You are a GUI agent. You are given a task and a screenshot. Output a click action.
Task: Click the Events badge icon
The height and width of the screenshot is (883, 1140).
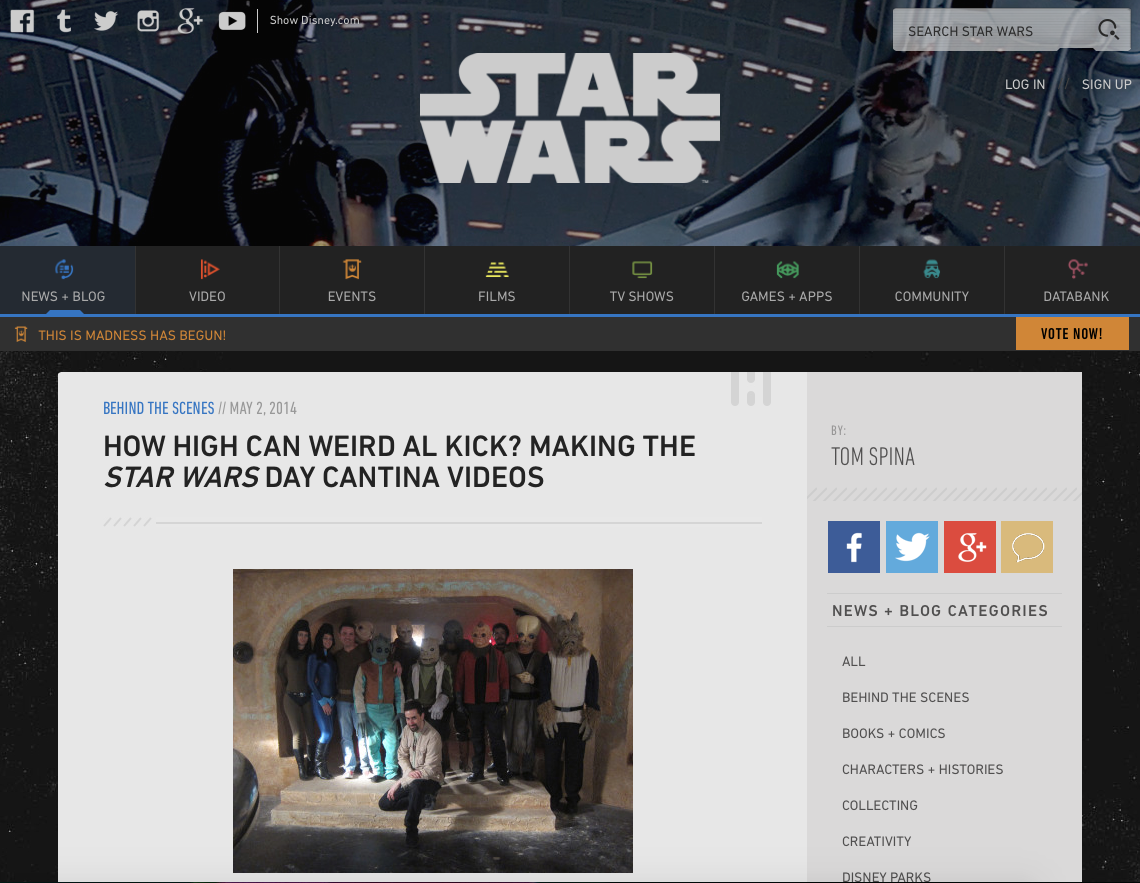352,270
